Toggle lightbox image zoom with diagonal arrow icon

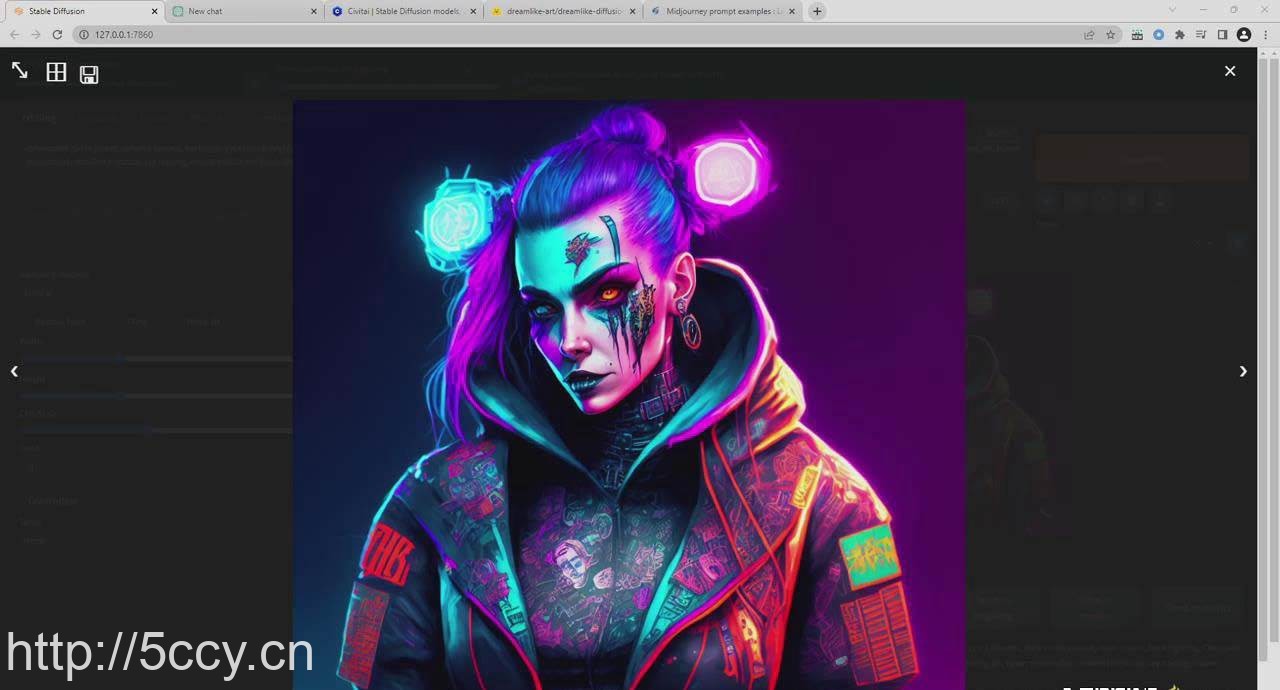(19, 71)
